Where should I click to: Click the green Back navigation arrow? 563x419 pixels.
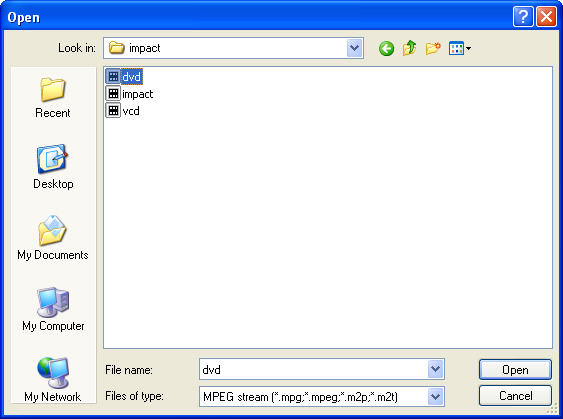click(386, 48)
